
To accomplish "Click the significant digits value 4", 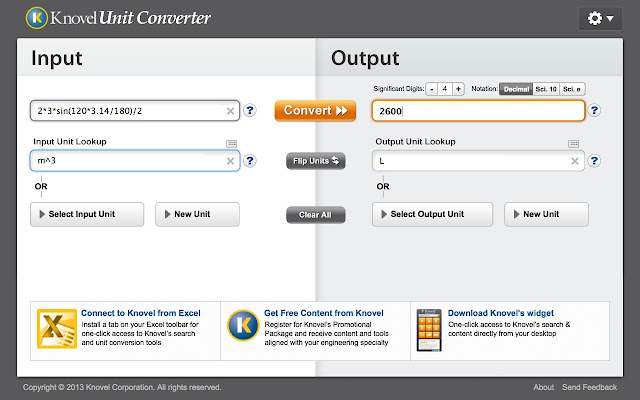I will [445, 89].
